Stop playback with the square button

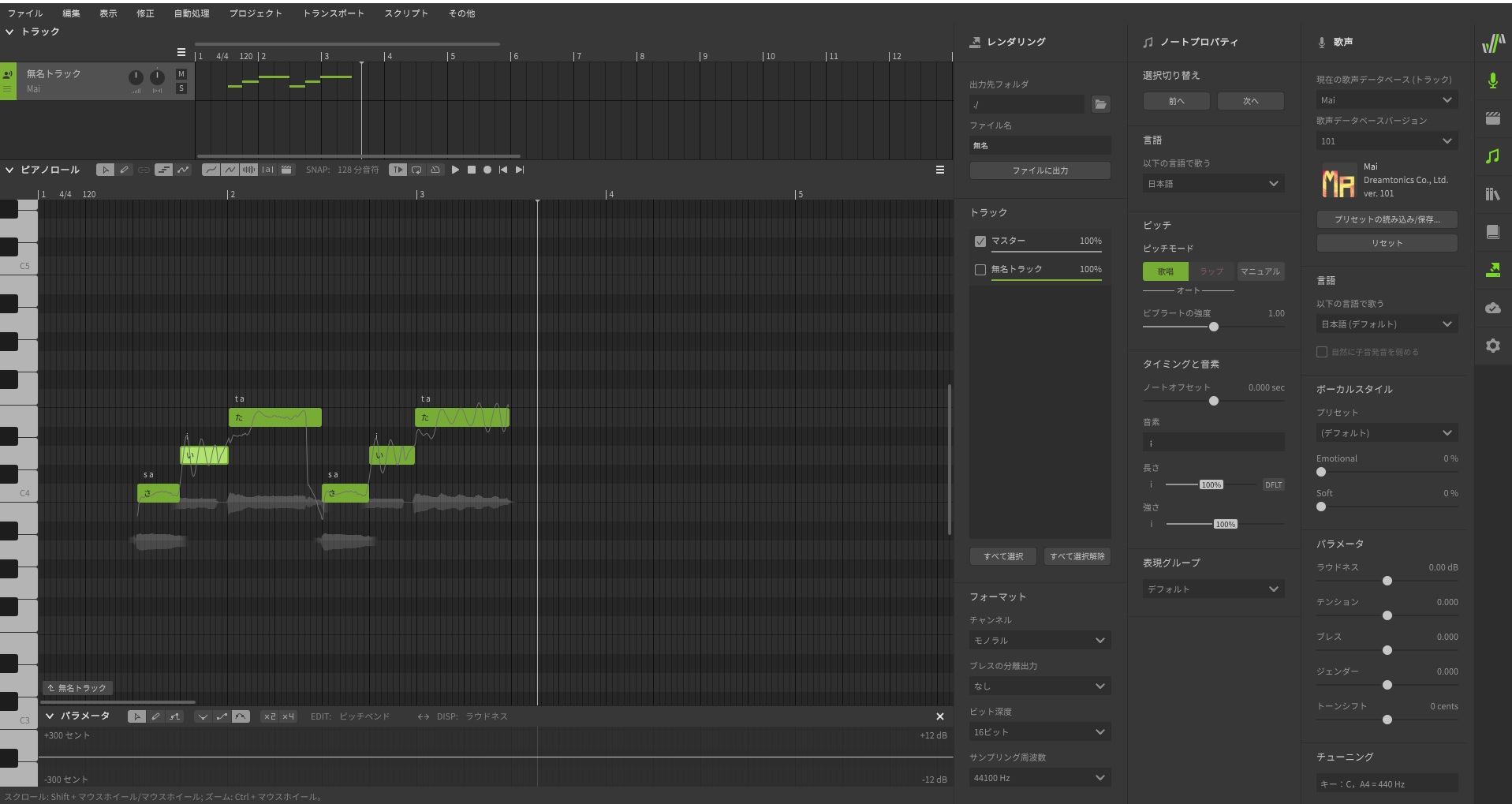click(472, 170)
